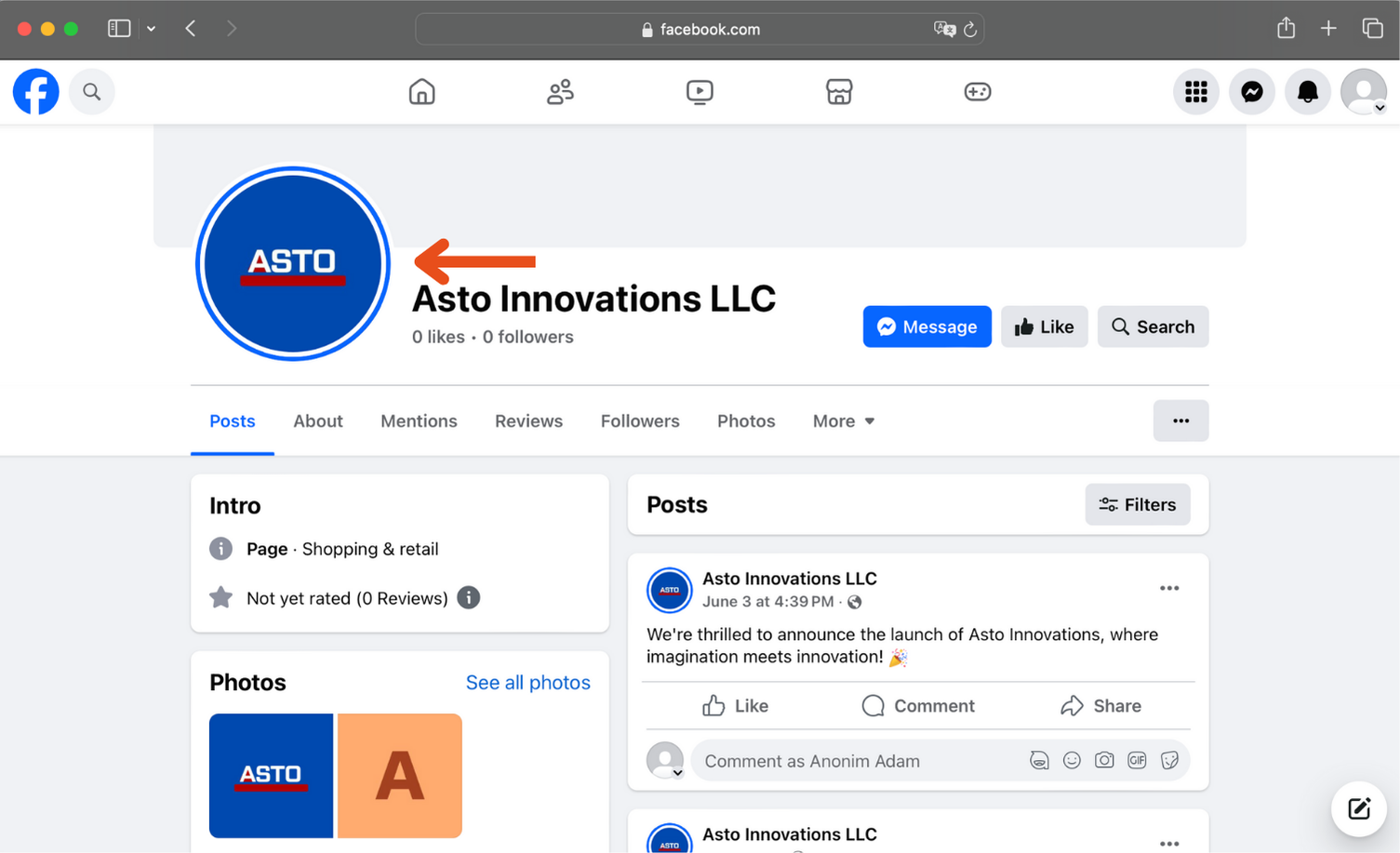
Task: Open the Gaming icon in top navigation
Action: point(978,91)
